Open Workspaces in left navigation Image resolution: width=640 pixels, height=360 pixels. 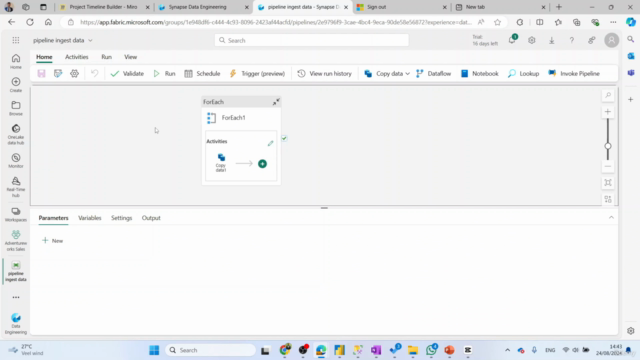[x=16, y=214]
